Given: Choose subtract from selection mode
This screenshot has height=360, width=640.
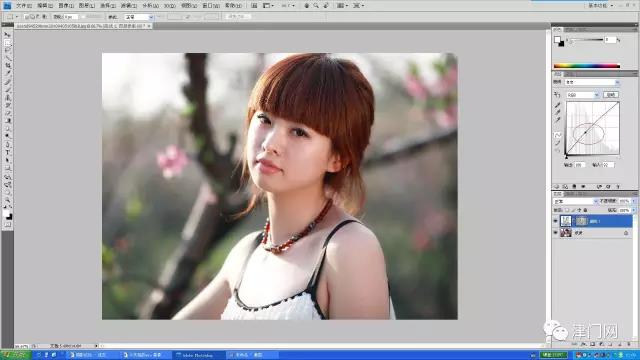Looking at the screenshot, I should coord(38,17).
